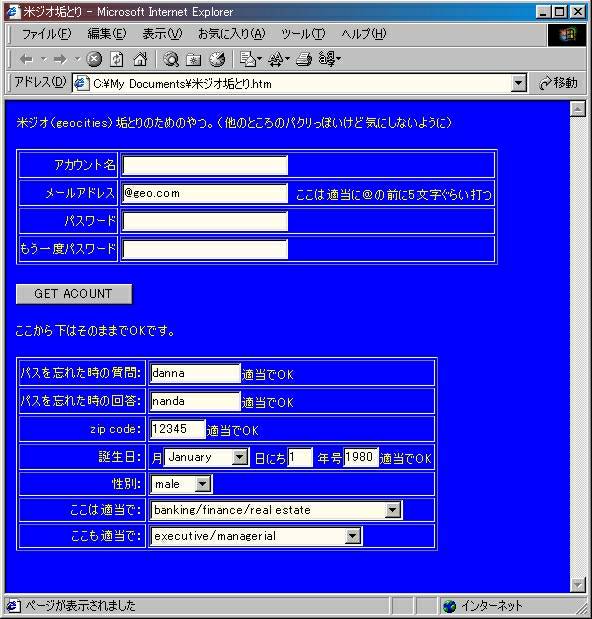
Task: Open the お気に入り(A) menu
Action: tap(232, 34)
